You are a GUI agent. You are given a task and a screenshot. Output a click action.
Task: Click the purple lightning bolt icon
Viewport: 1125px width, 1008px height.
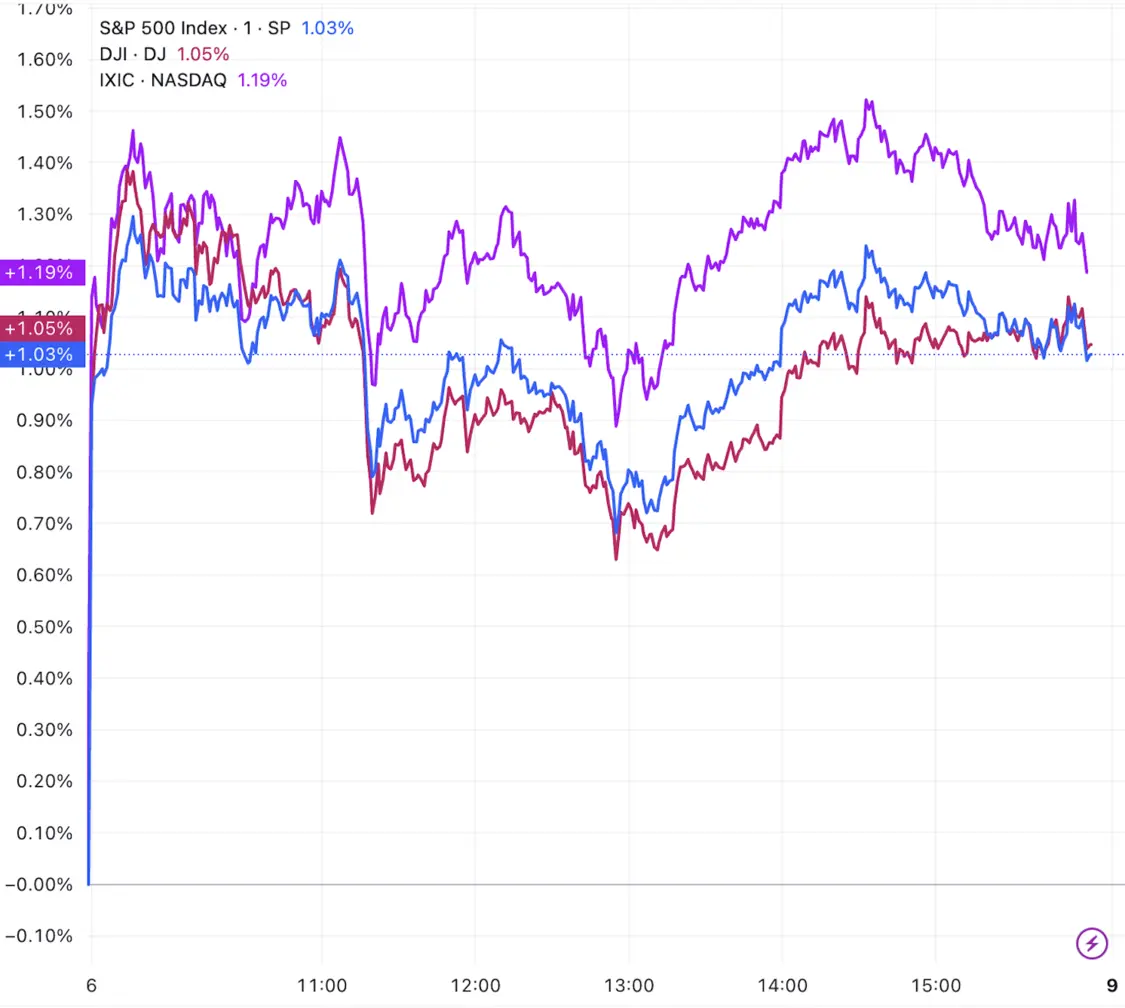pos(1092,943)
